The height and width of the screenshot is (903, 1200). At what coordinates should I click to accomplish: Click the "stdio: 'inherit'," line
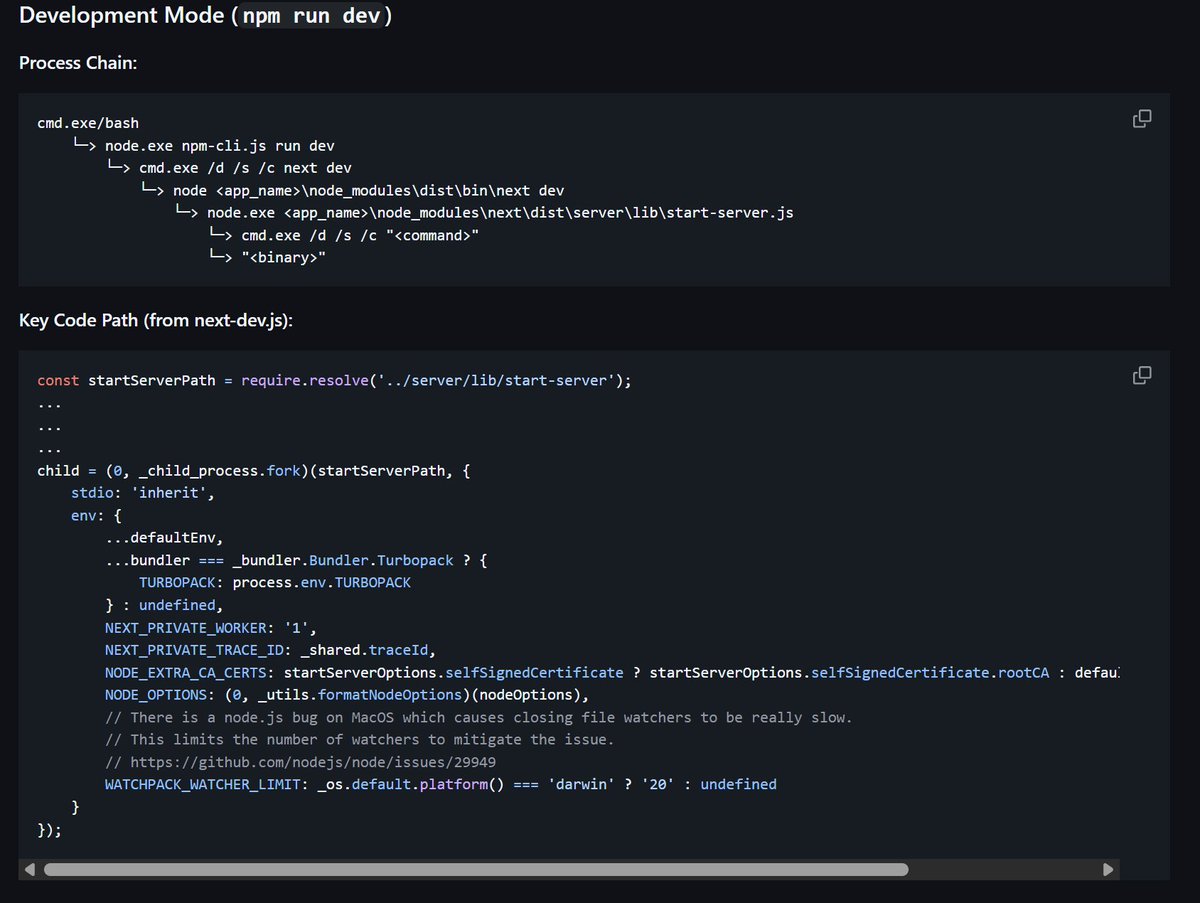(143, 493)
